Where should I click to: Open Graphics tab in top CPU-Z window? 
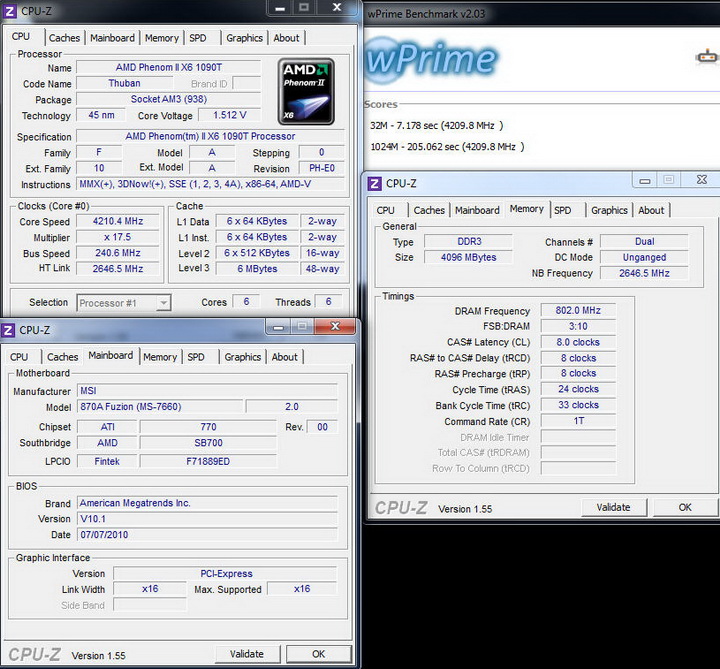click(244, 38)
